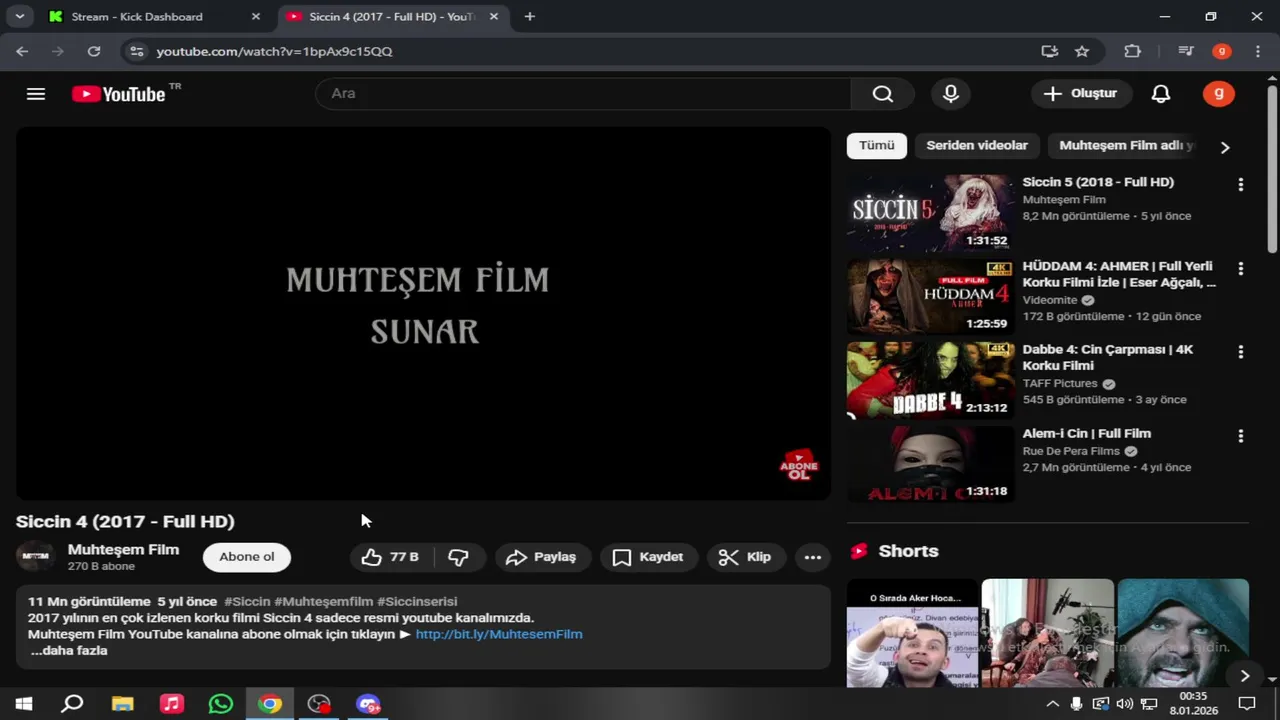Click the search magnifier button
The image size is (1280, 720).
pyautogui.click(x=882, y=94)
